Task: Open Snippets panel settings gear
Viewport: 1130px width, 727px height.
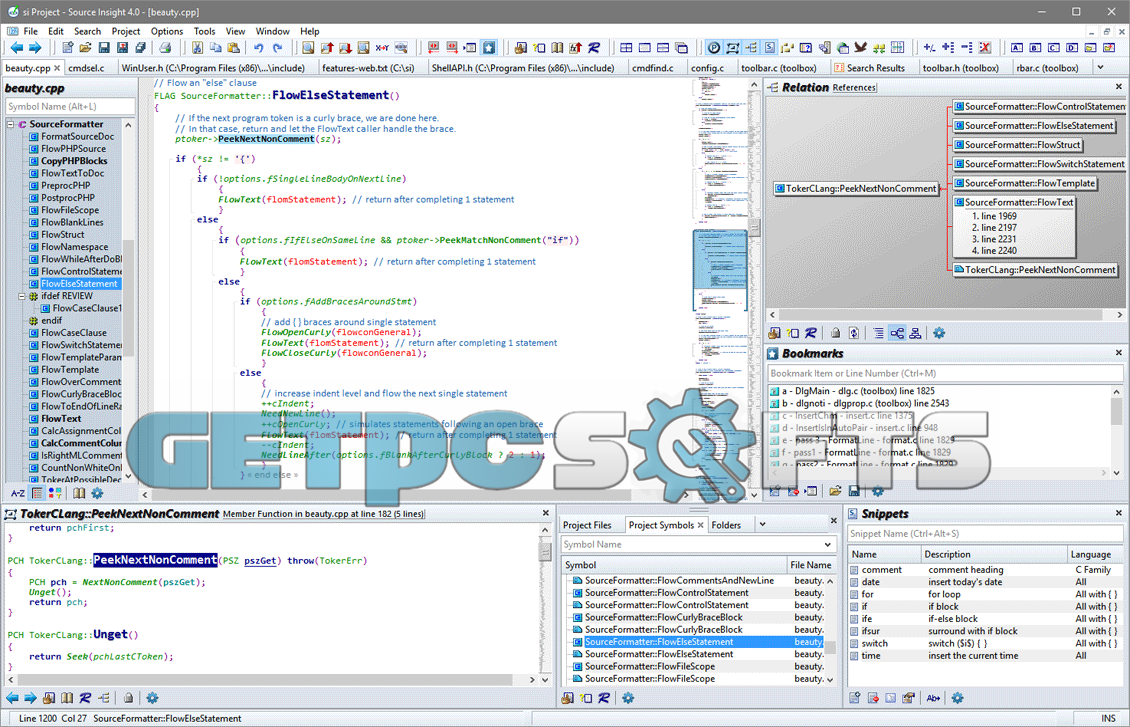Action: pos(957,697)
